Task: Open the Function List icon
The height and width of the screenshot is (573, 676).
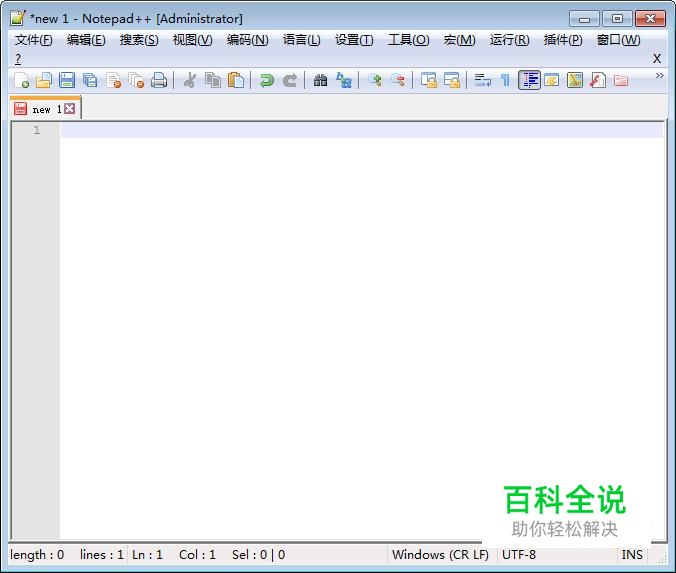Action: pos(598,81)
